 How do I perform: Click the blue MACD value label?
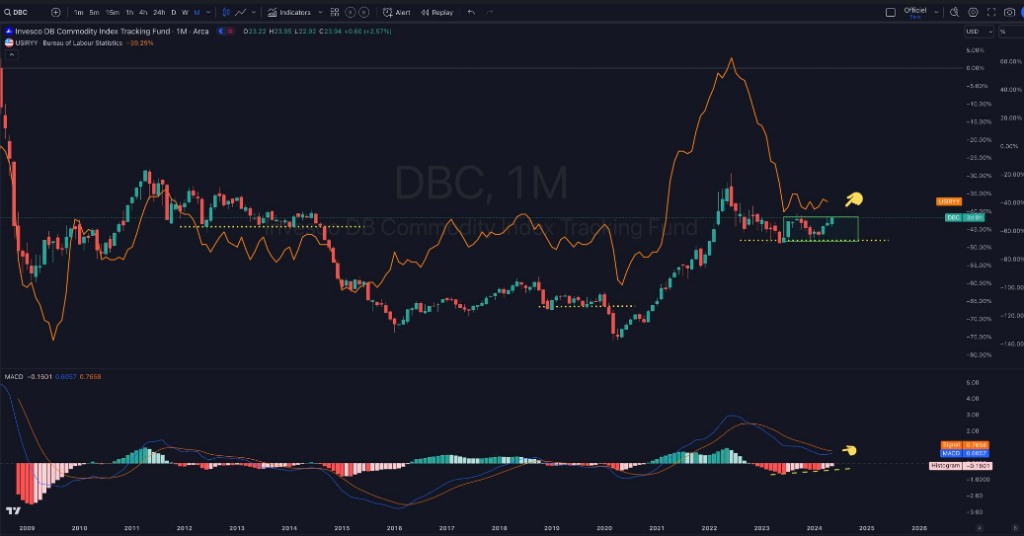(965, 453)
